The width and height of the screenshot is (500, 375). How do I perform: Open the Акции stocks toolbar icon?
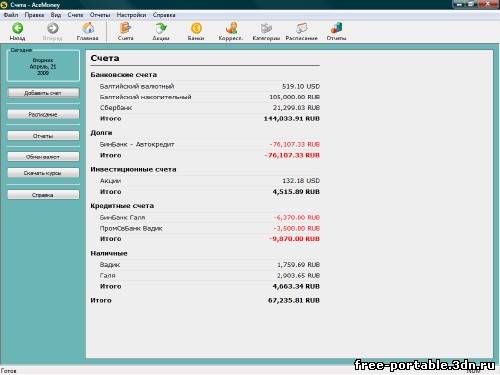161,28
